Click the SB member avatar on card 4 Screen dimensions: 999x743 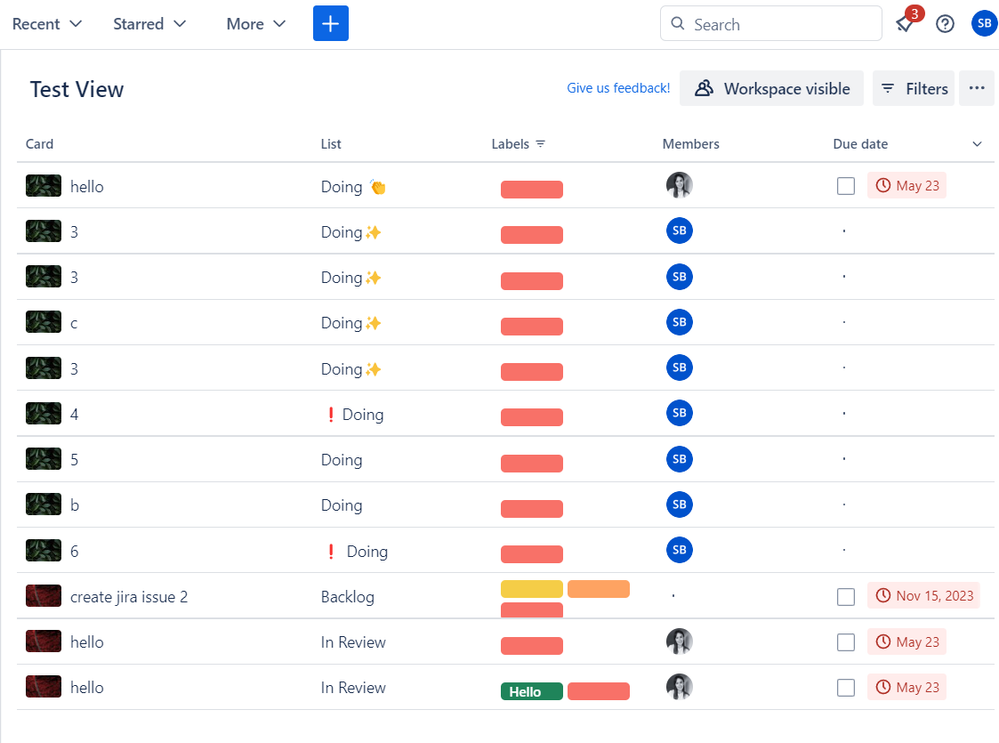(x=679, y=413)
